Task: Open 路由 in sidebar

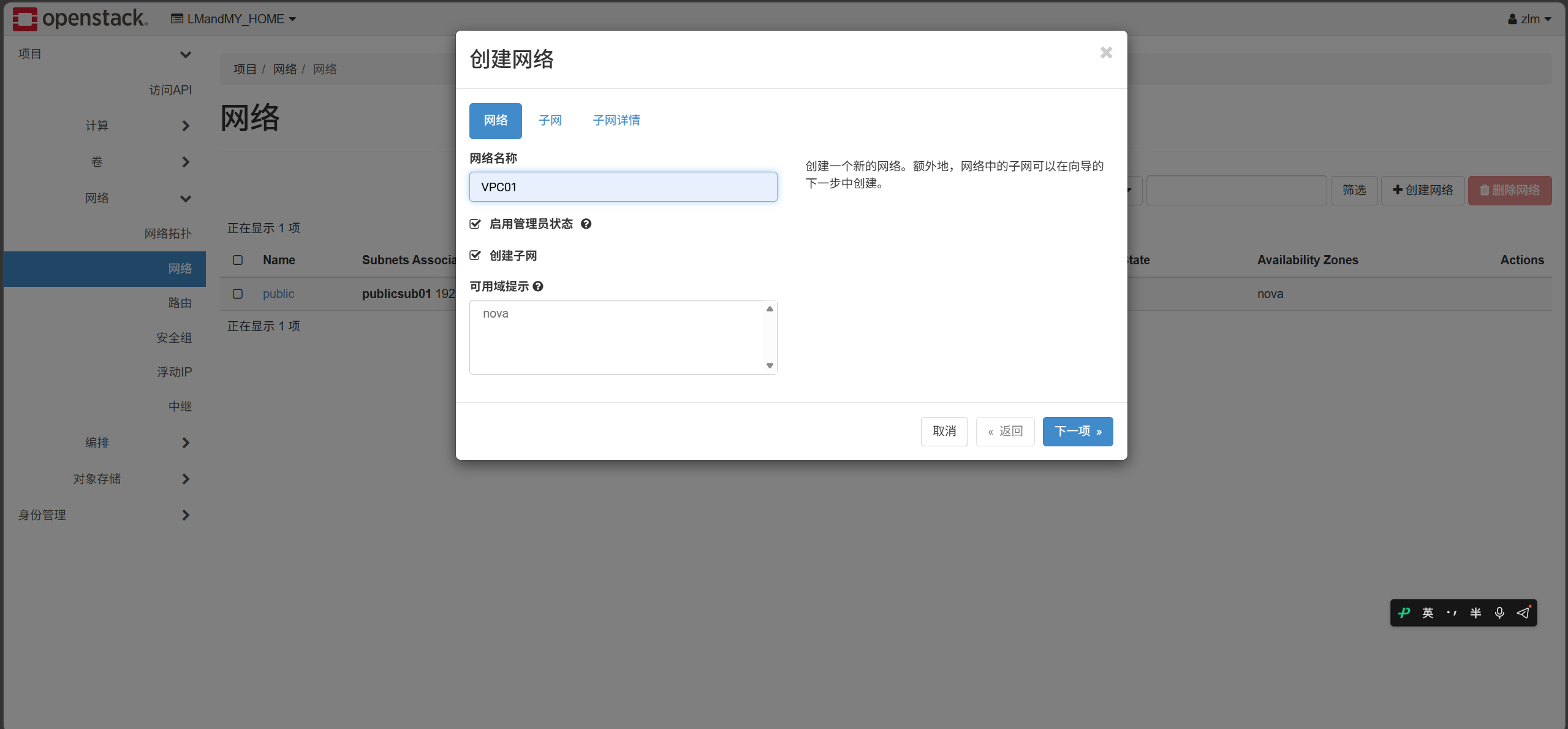Action: tap(180, 303)
